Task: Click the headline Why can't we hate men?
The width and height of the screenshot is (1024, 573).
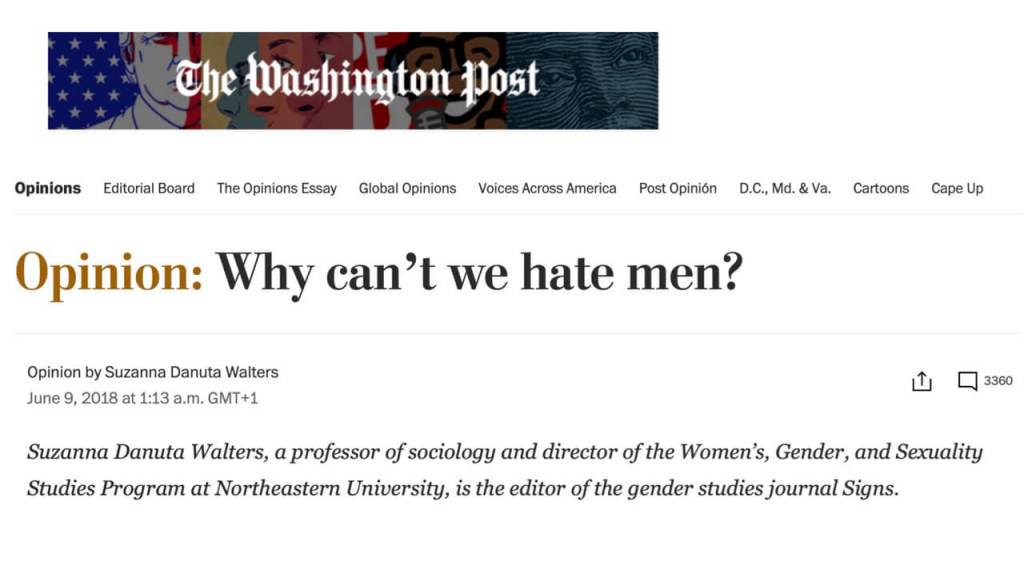Action: click(x=479, y=272)
